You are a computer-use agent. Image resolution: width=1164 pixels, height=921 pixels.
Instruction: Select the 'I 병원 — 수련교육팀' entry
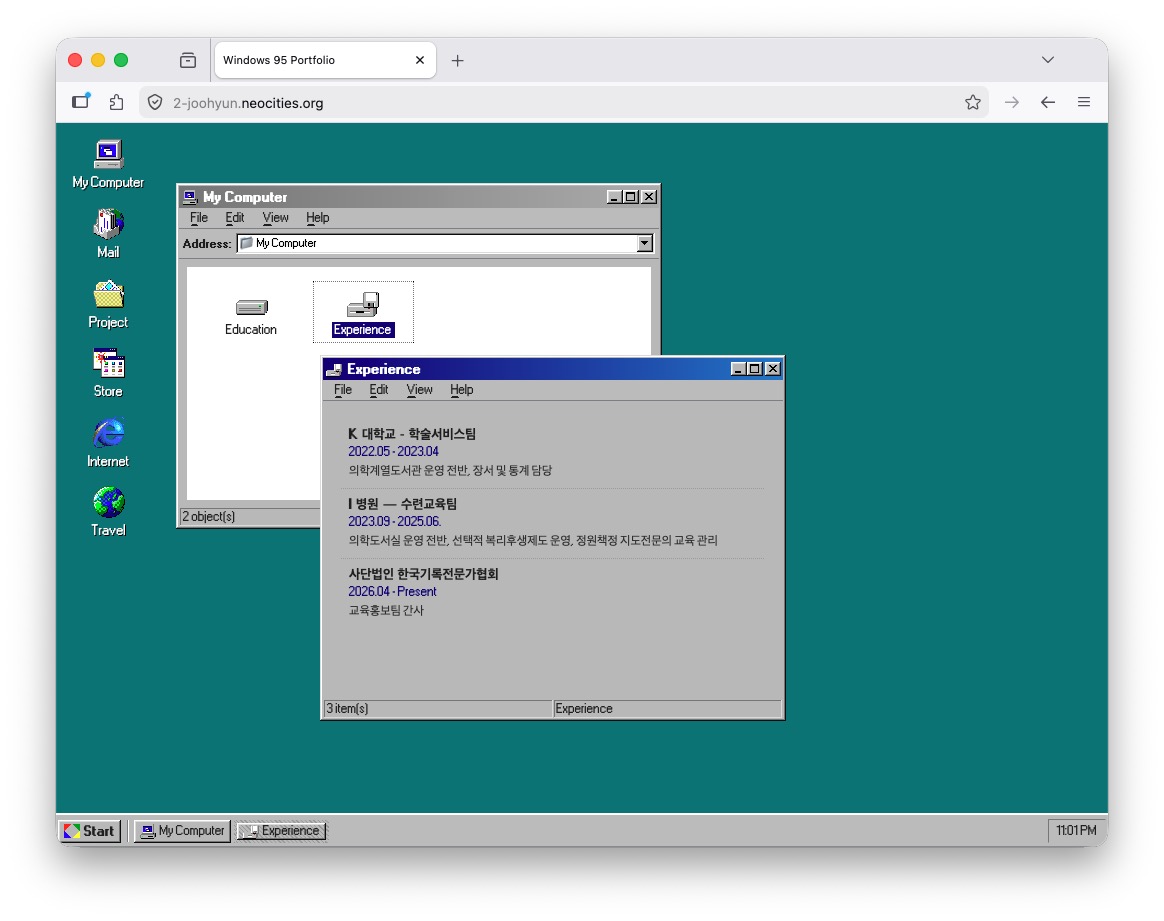click(x=402, y=504)
